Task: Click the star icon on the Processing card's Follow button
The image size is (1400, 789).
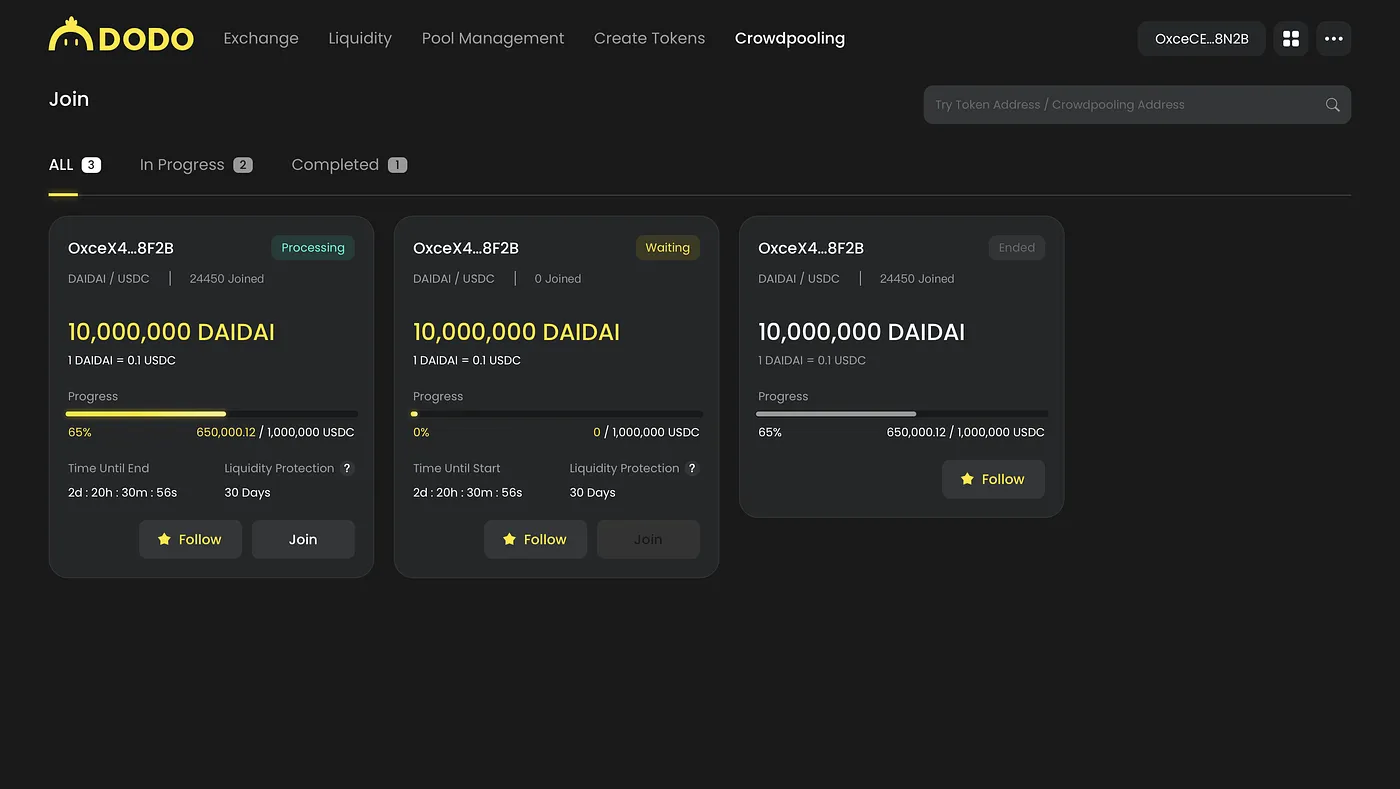Action: click(164, 539)
